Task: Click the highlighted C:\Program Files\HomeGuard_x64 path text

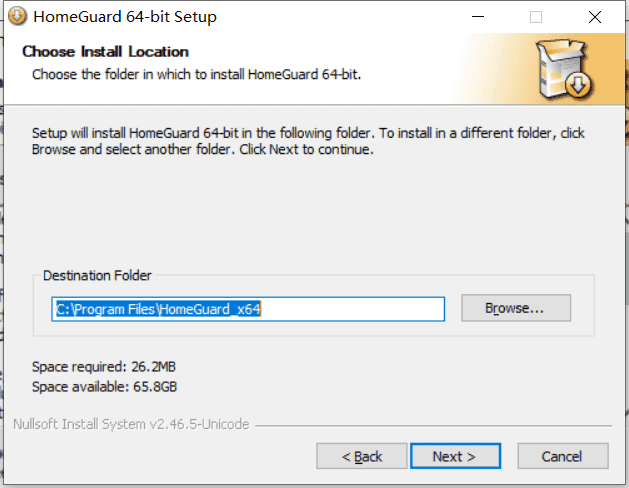Action: click(158, 309)
